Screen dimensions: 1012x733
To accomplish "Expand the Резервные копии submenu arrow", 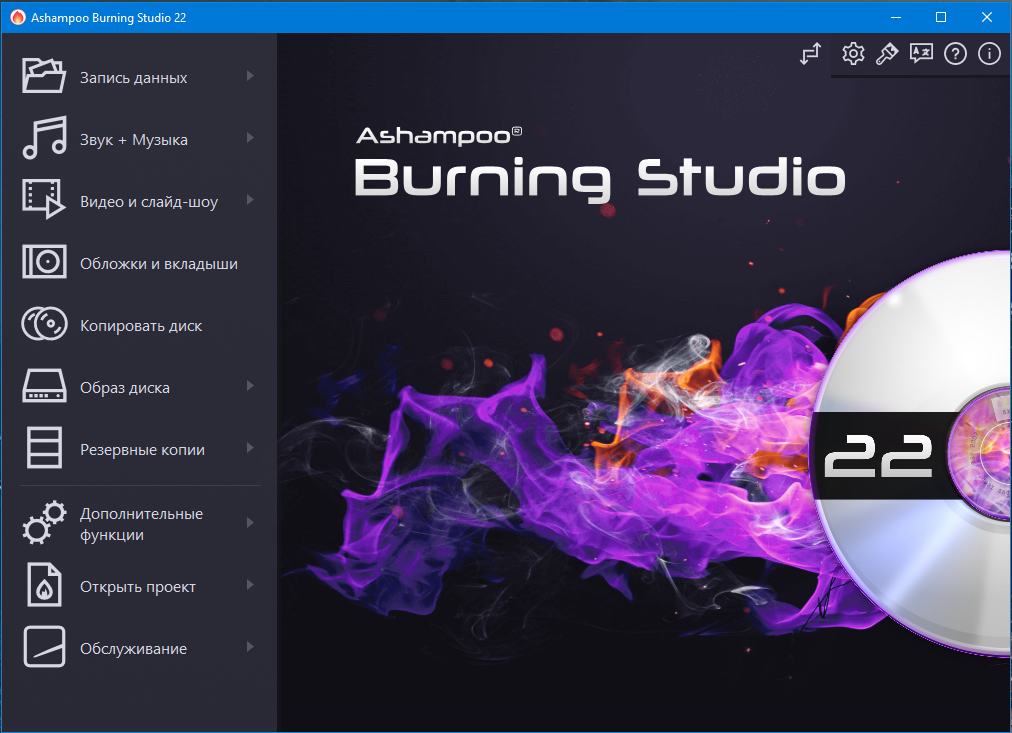I will 250,448.
